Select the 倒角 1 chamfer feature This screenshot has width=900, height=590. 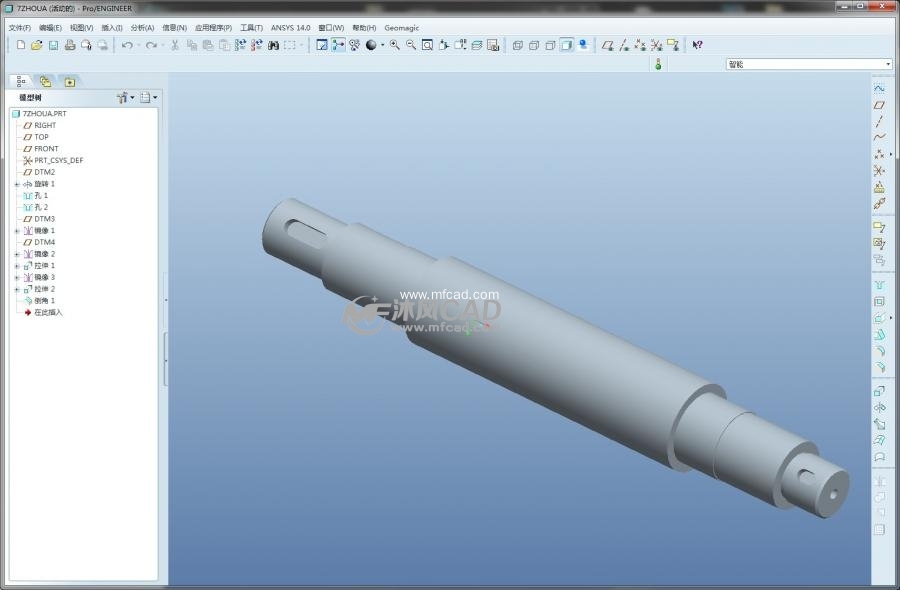(x=40, y=301)
